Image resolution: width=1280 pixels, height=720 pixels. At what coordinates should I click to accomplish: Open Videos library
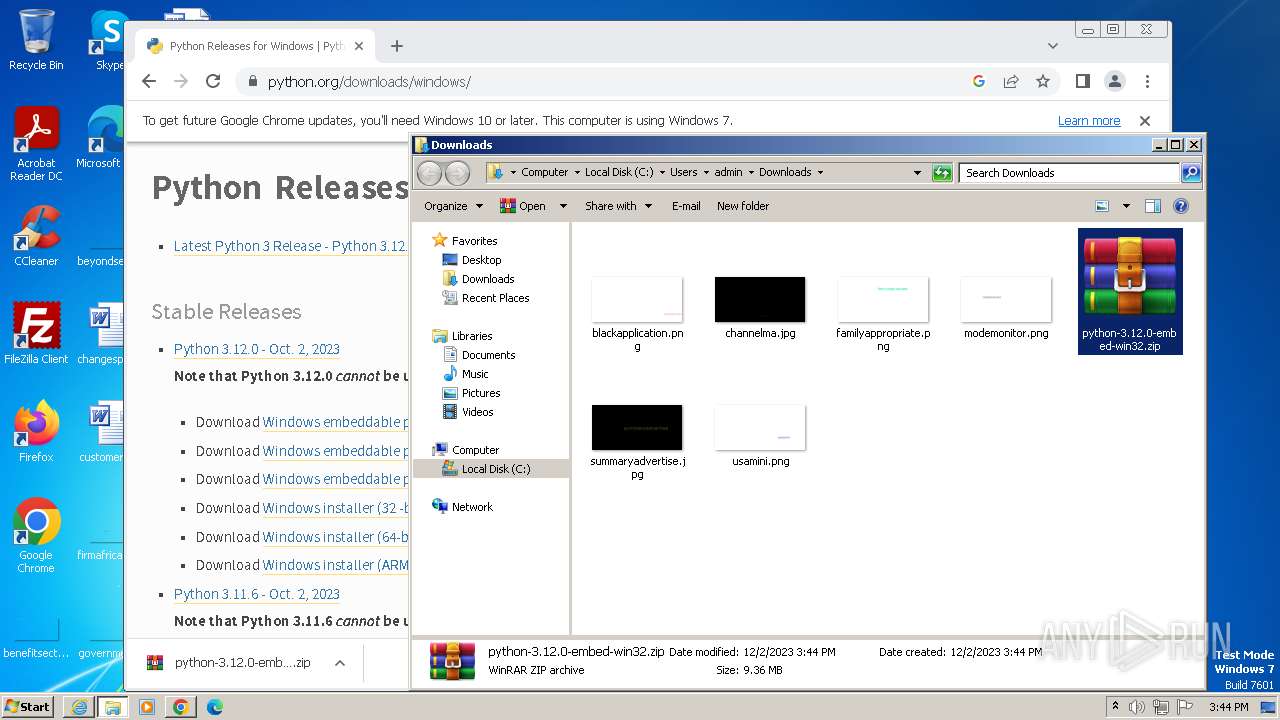[477, 412]
